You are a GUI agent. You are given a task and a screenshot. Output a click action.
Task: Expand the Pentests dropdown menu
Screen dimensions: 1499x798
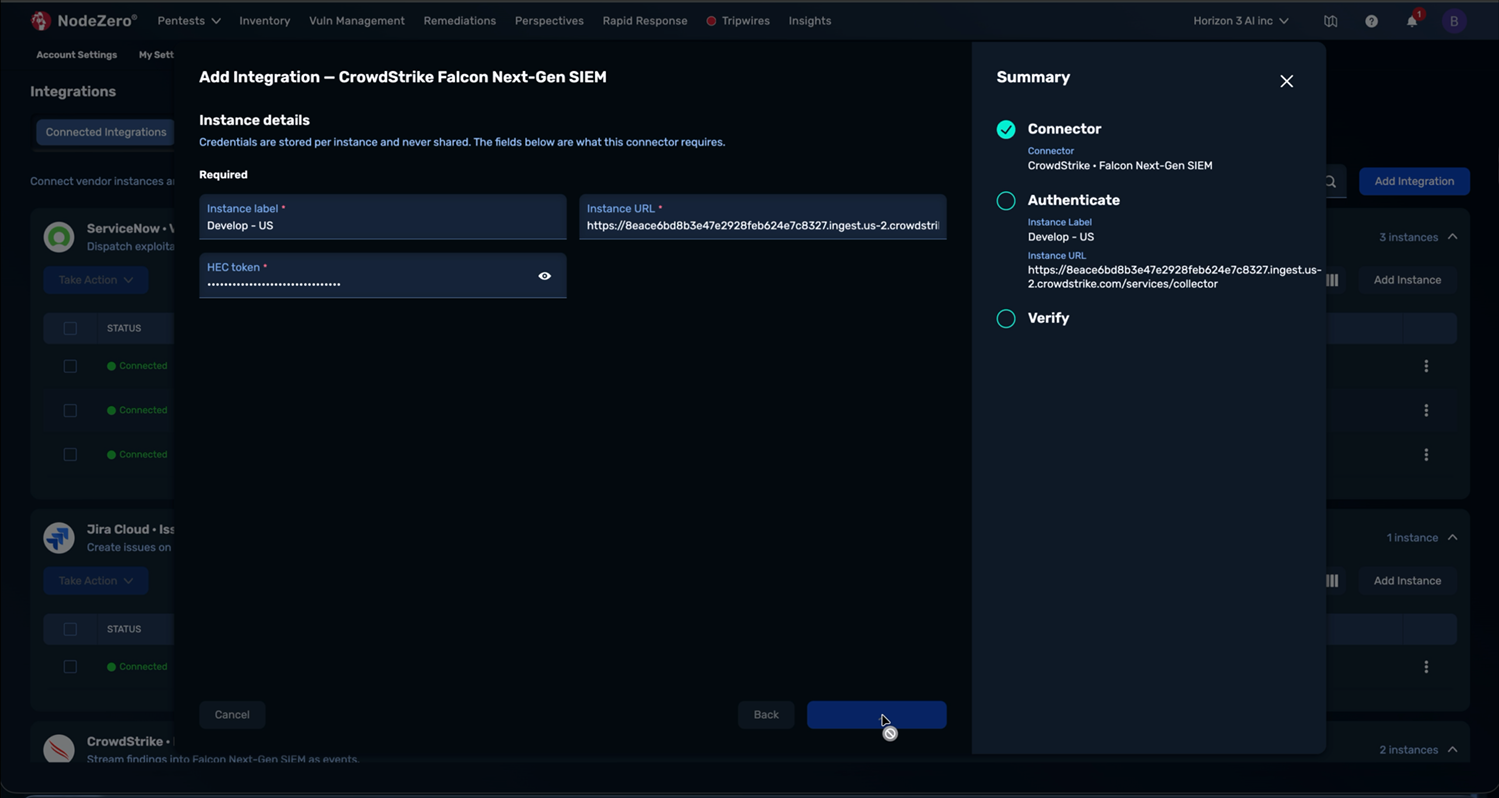[x=189, y=21]
